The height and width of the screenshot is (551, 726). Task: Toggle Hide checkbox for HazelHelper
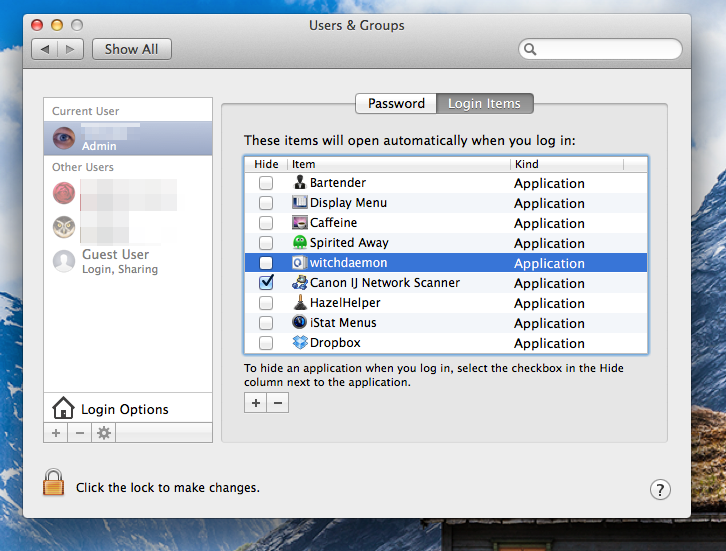[266, 303]
